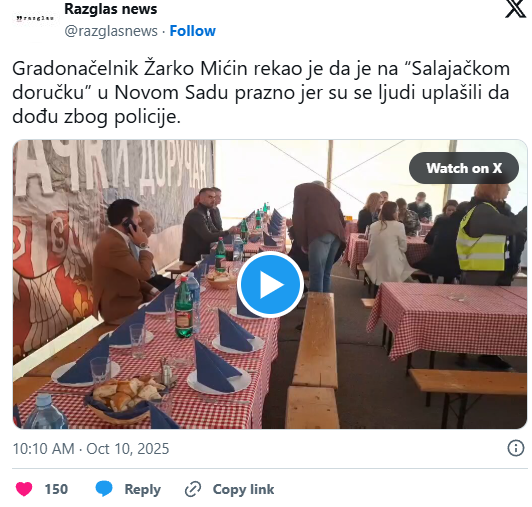Like the tweet with heart icon
The image size is (532, 507).
pyautogui.click(x=24, y=489)
